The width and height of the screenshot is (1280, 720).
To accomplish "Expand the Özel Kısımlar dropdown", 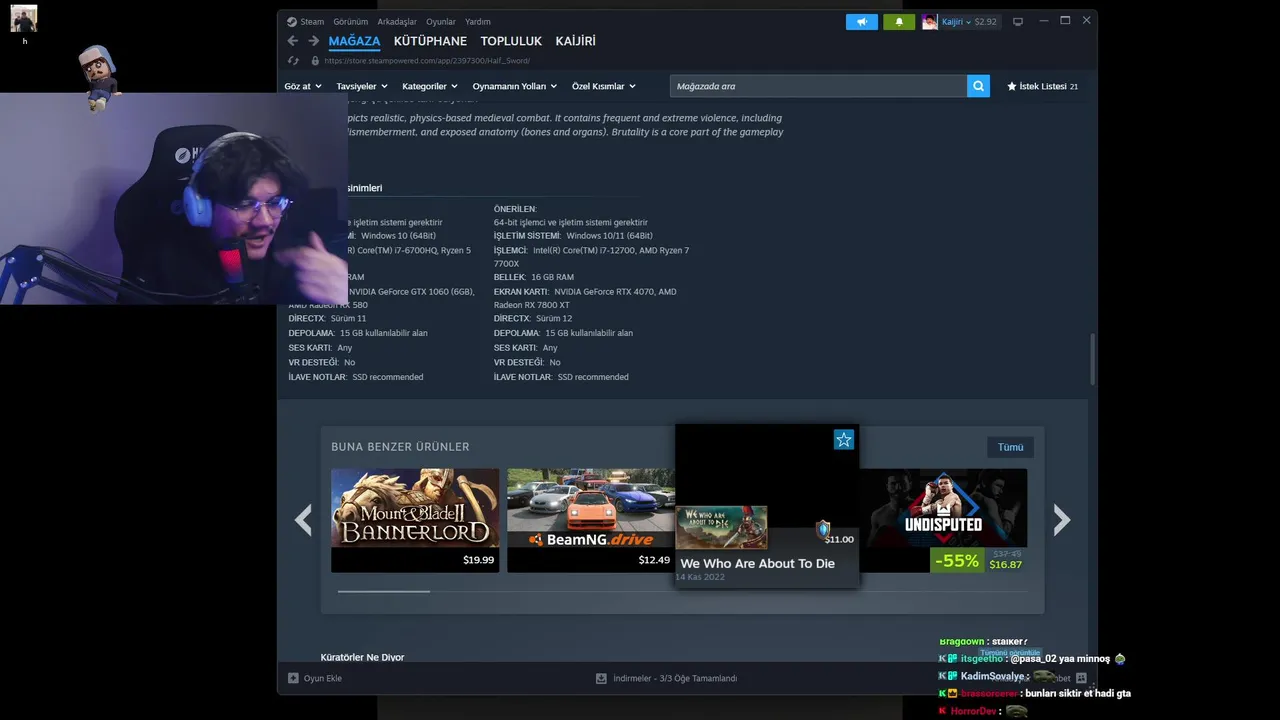I will 604,86.
